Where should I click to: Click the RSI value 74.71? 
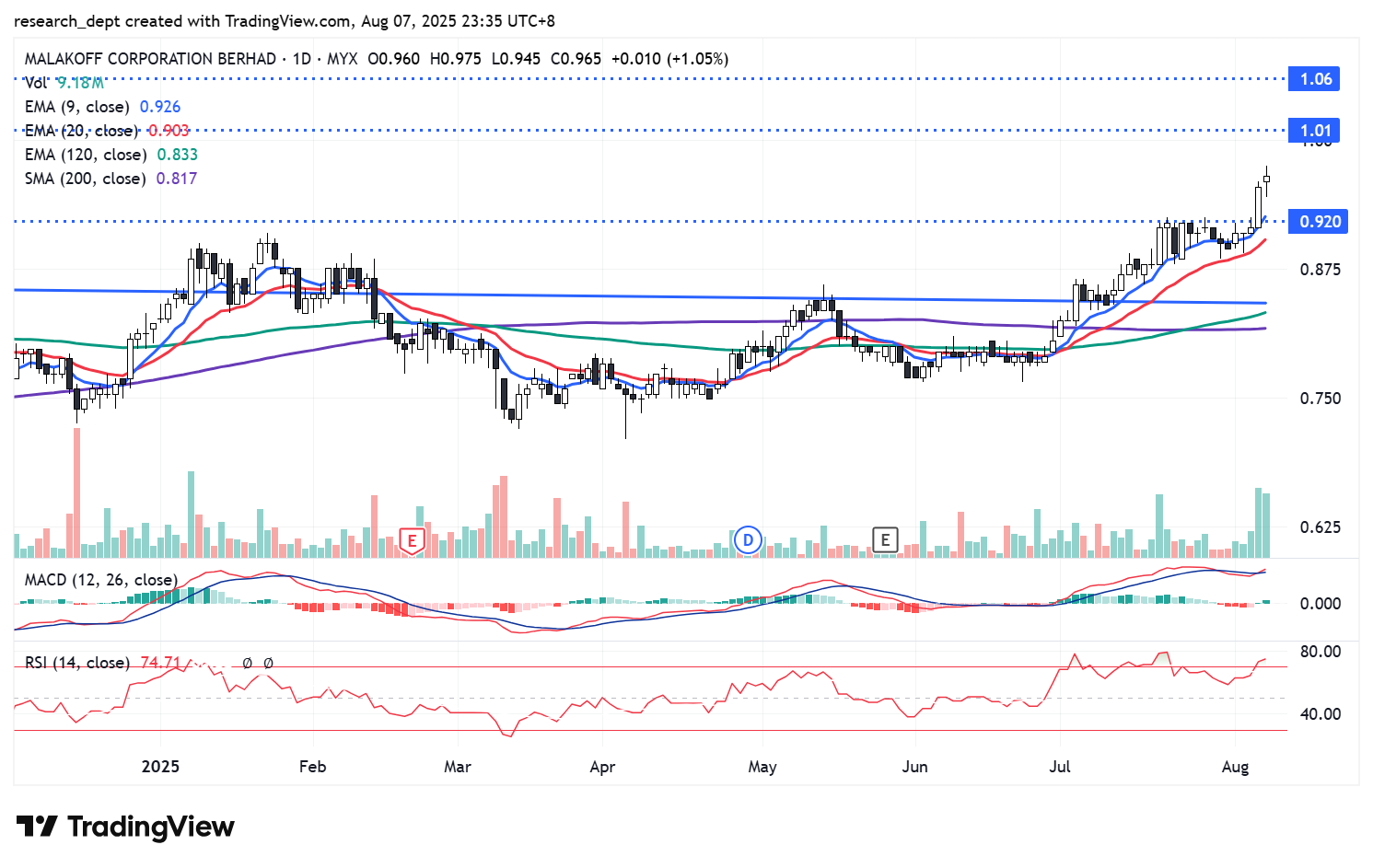[x=160, y=663]
